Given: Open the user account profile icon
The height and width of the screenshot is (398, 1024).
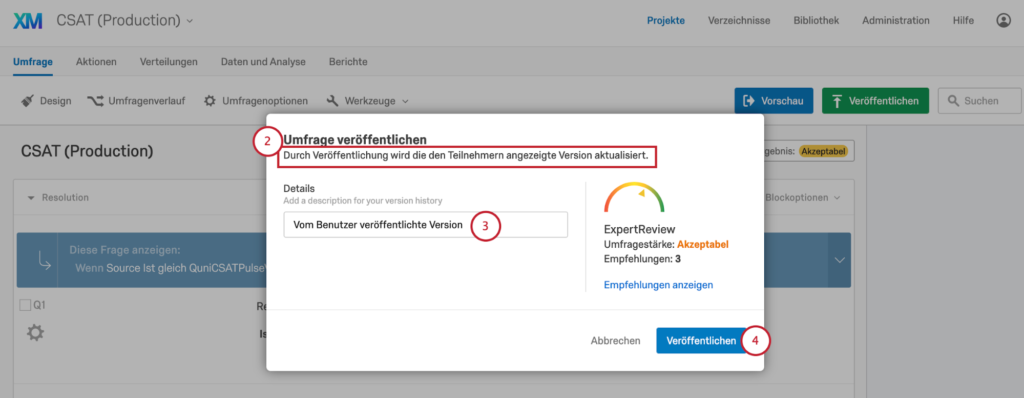Looking at the screenshot, I should (1003, 21).
